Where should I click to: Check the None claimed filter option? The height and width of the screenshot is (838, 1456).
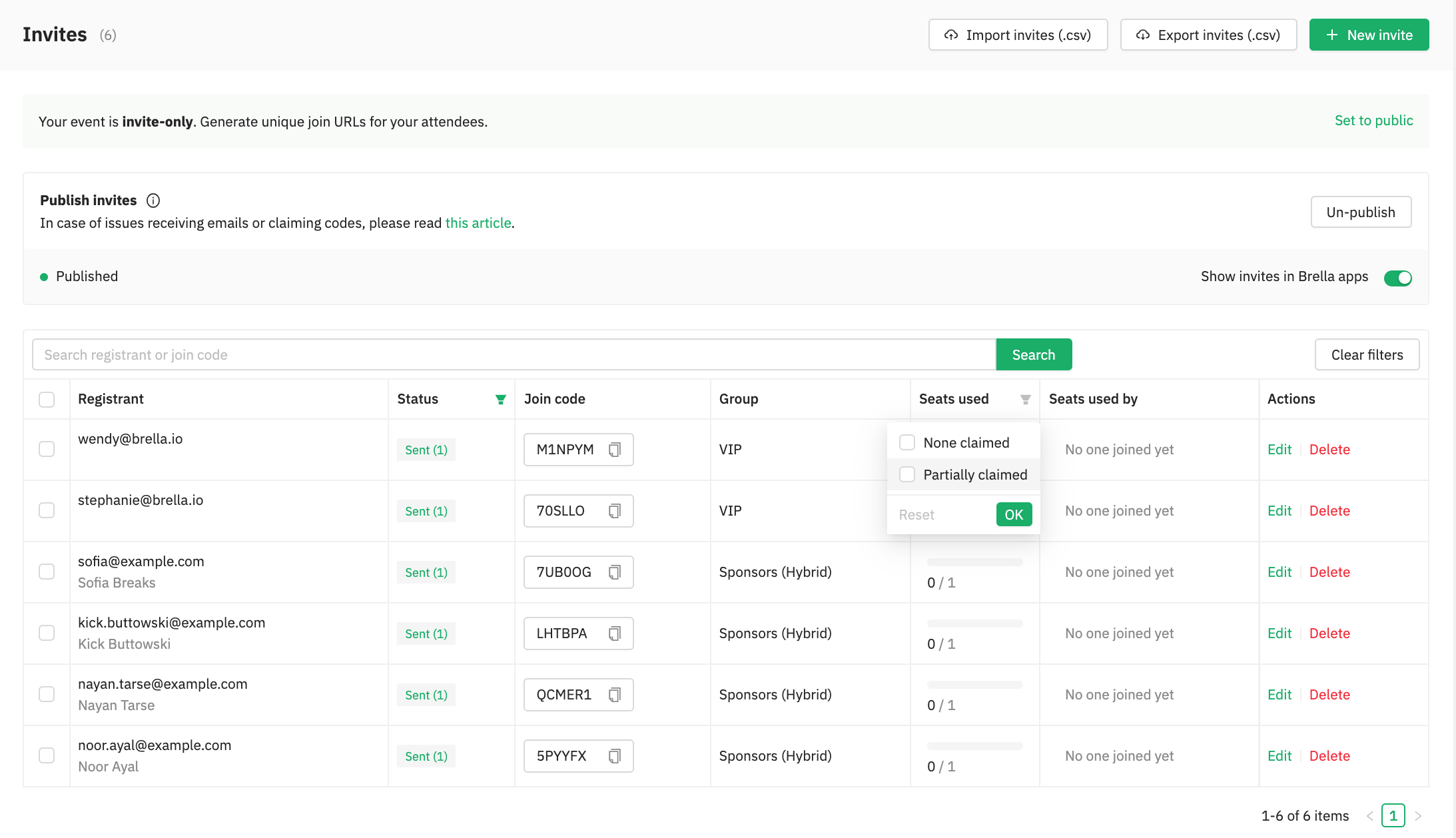[x=907, y=442]
